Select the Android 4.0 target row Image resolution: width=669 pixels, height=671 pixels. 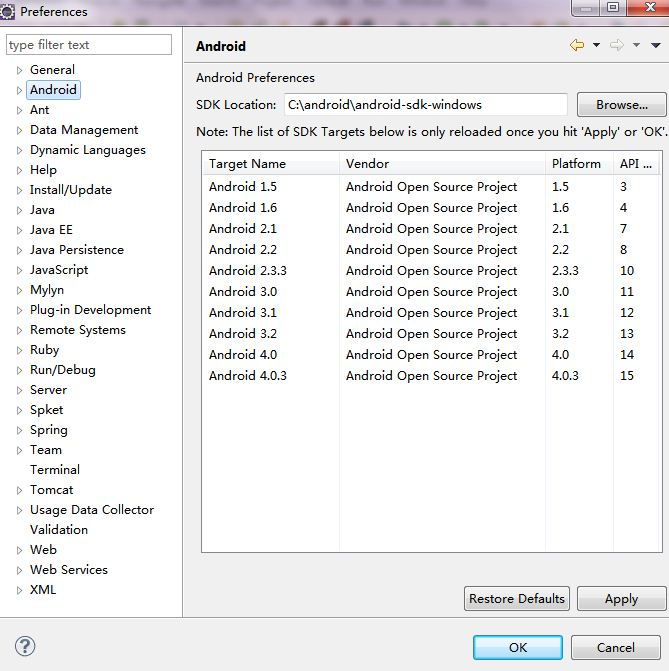432,354
